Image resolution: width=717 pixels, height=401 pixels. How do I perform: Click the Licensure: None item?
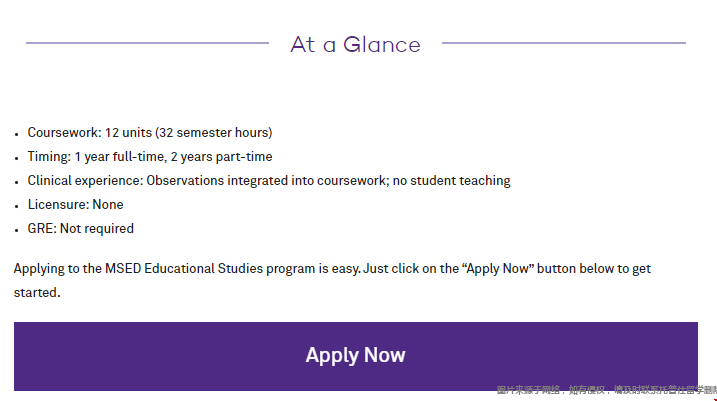[75, 204]
